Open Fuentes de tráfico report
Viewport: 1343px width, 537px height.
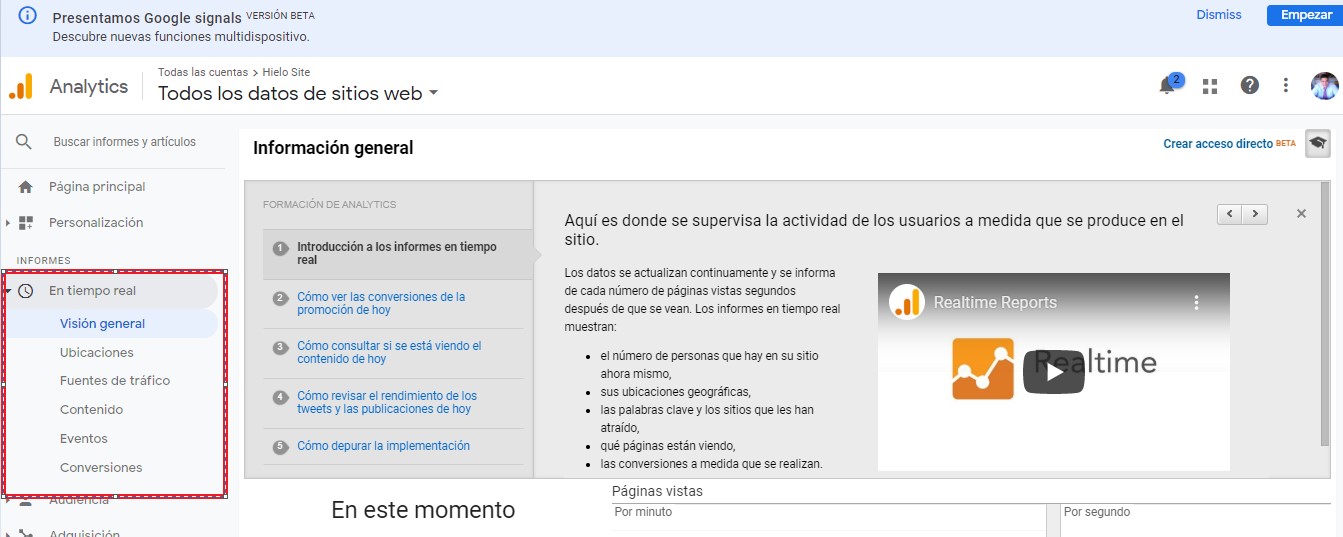coord(115,381)
